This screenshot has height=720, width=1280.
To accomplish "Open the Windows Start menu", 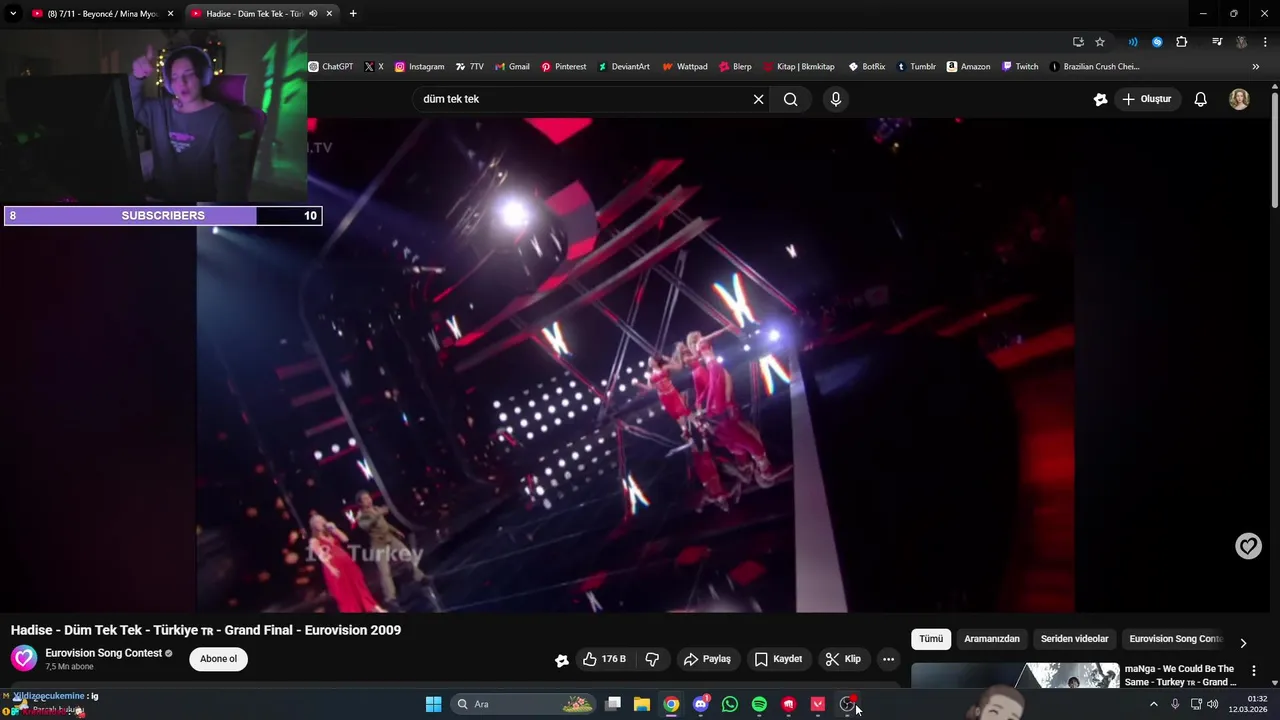I will [x=433, y=704].
